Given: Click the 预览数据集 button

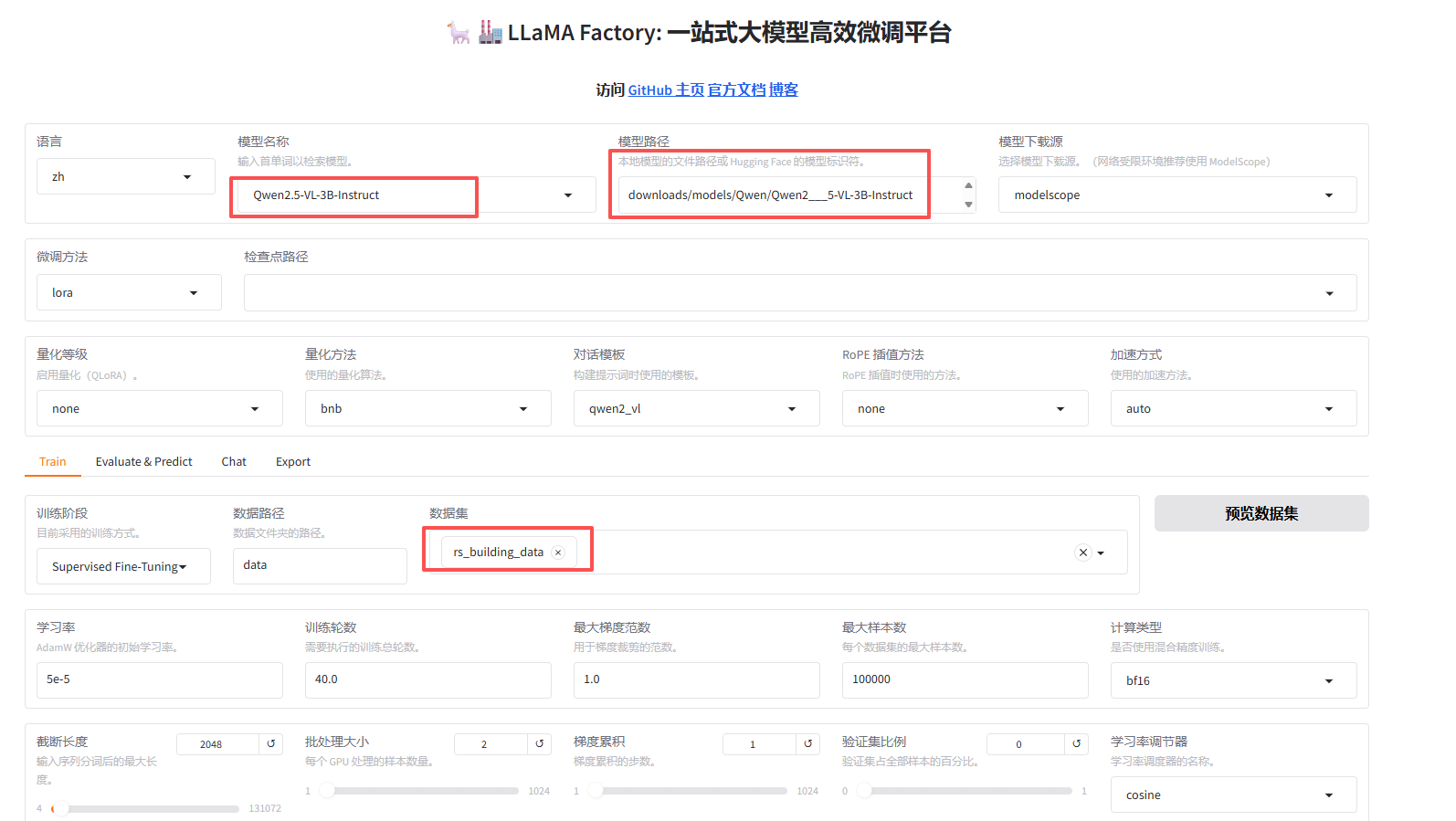Looking at the screenshot, I should click(x=1261, y=513).
